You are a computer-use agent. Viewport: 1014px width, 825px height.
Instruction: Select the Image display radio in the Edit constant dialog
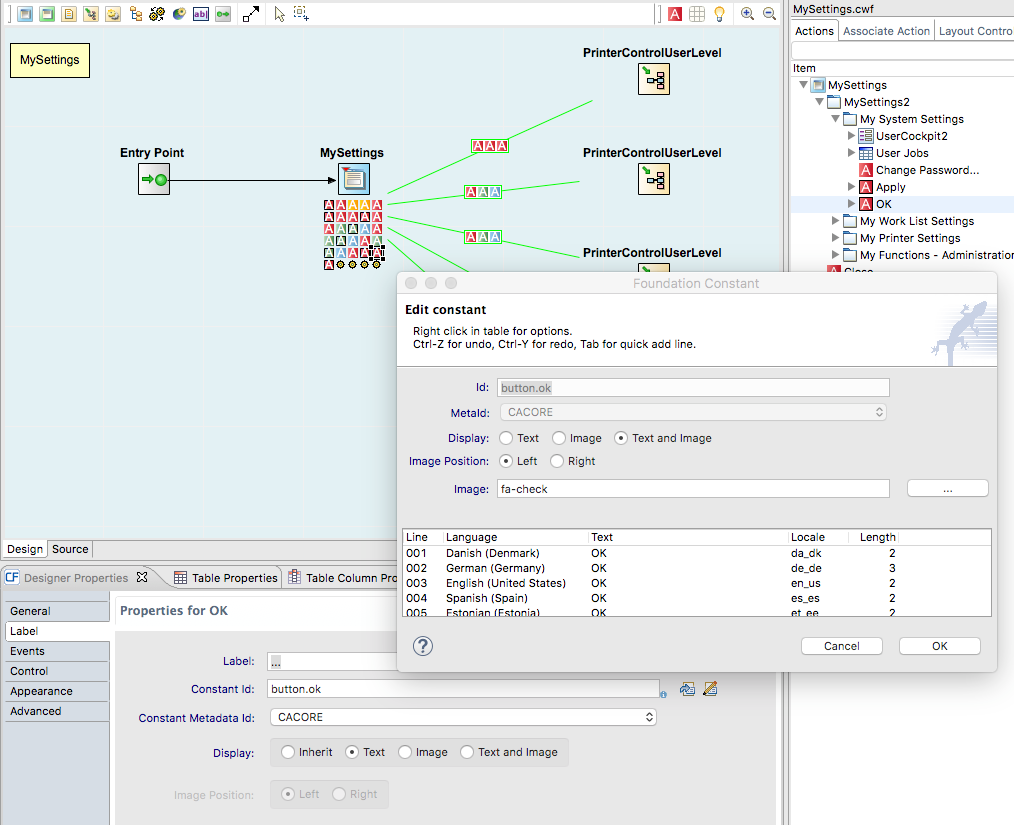click(x=559, y=438)
